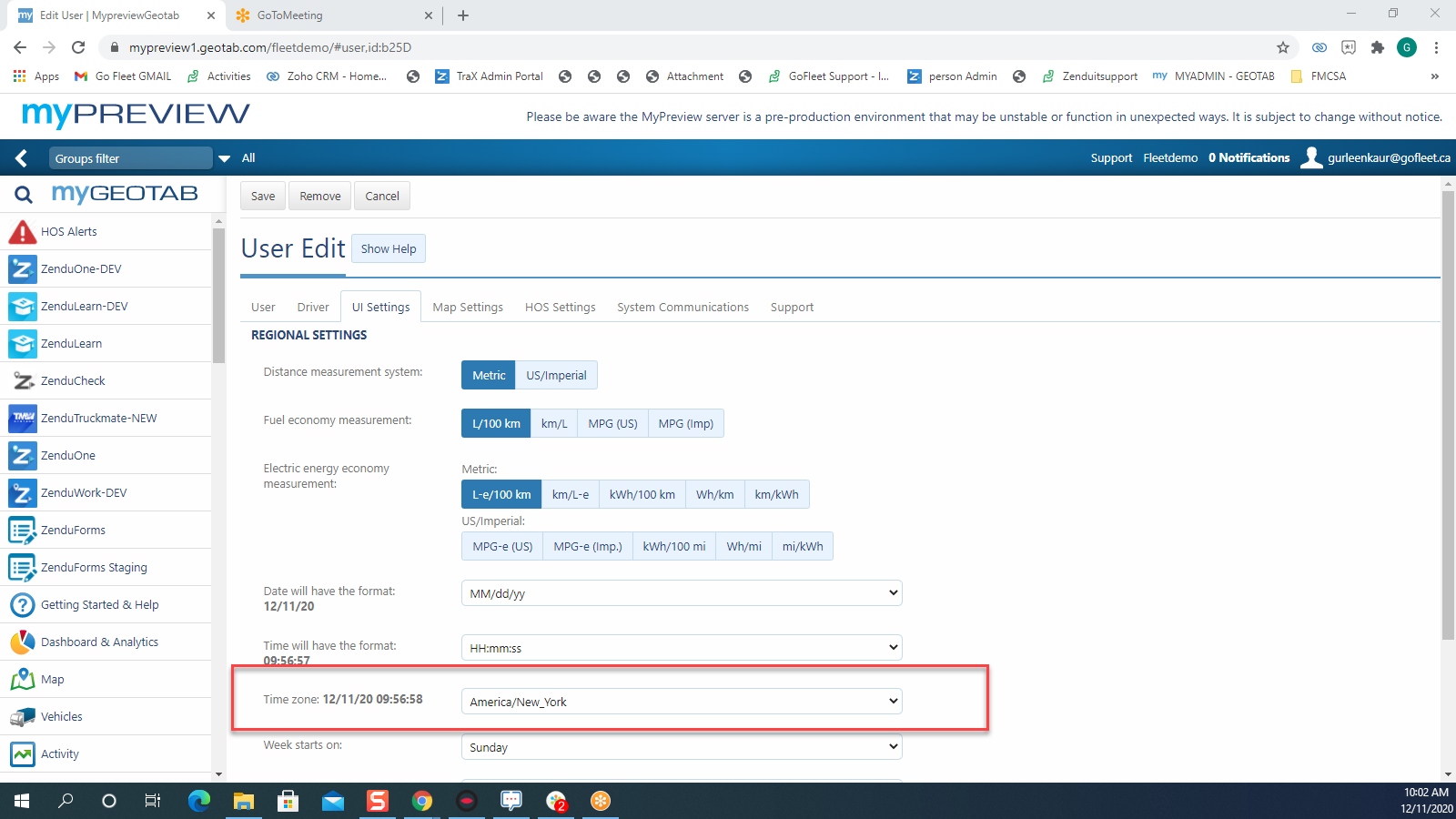The width and height of the screenshot is (1456, 819).
Task: Select Metric distance measurement system
Action: [489, 375]
